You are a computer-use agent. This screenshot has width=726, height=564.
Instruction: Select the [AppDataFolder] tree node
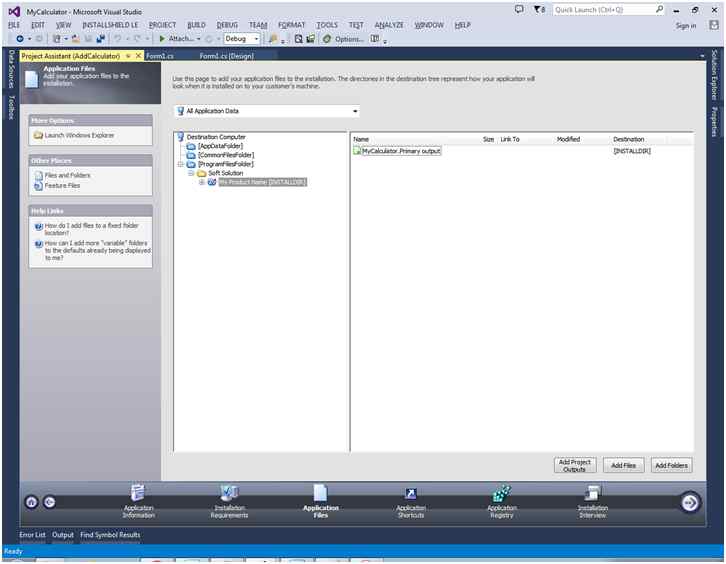220,146
